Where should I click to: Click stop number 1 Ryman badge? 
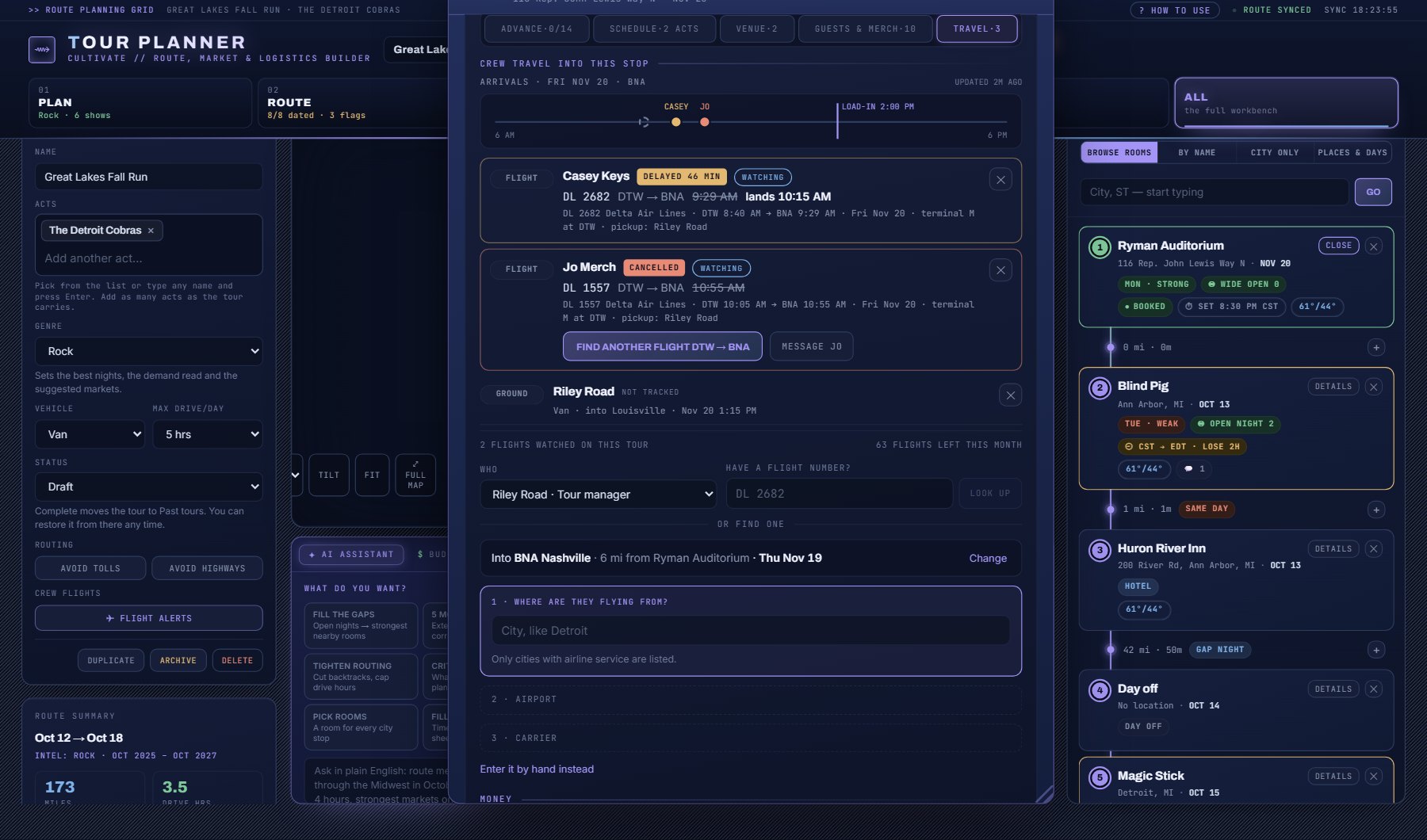[x=1100, y=247]
